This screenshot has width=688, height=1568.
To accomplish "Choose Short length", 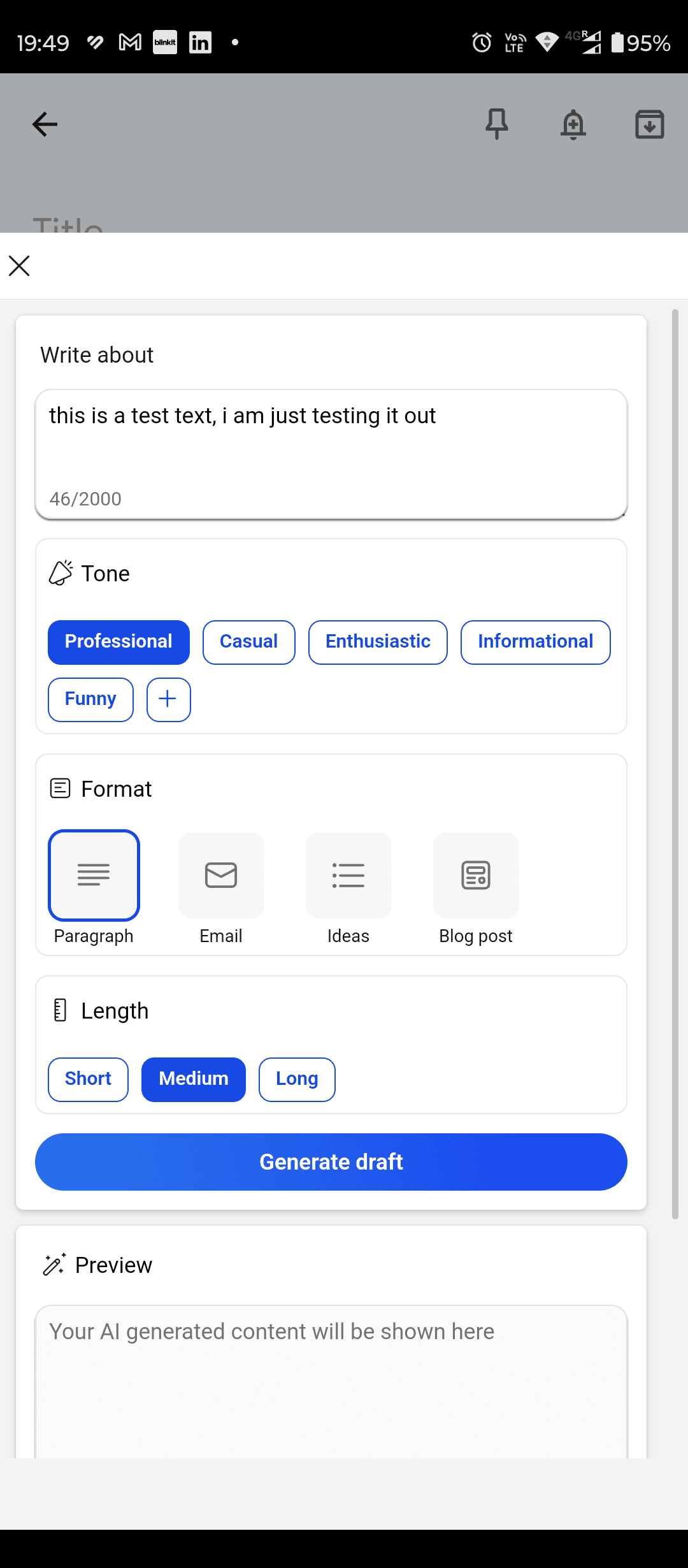I will (x=87, y=1079).
